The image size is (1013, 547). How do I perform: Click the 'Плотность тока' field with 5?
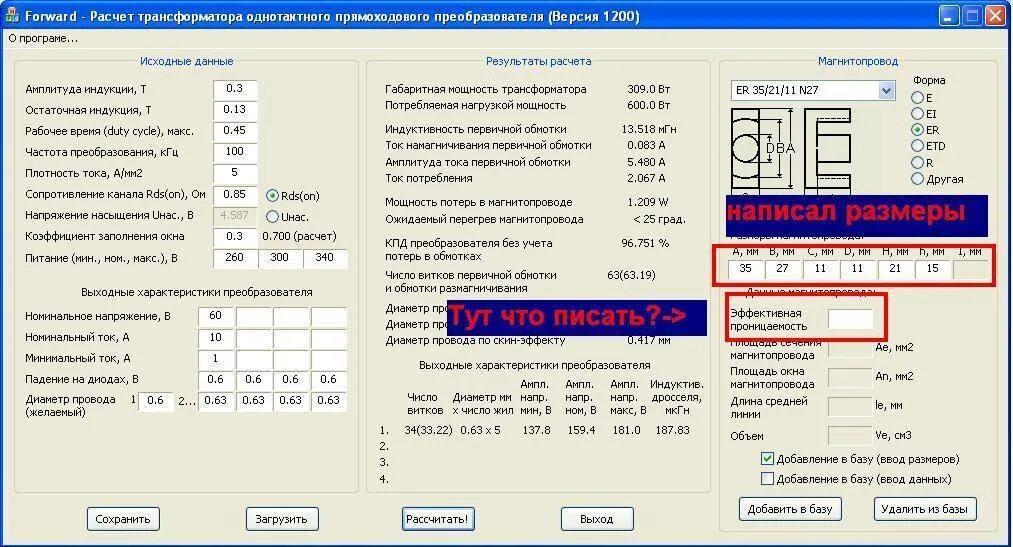coord(235,173)
